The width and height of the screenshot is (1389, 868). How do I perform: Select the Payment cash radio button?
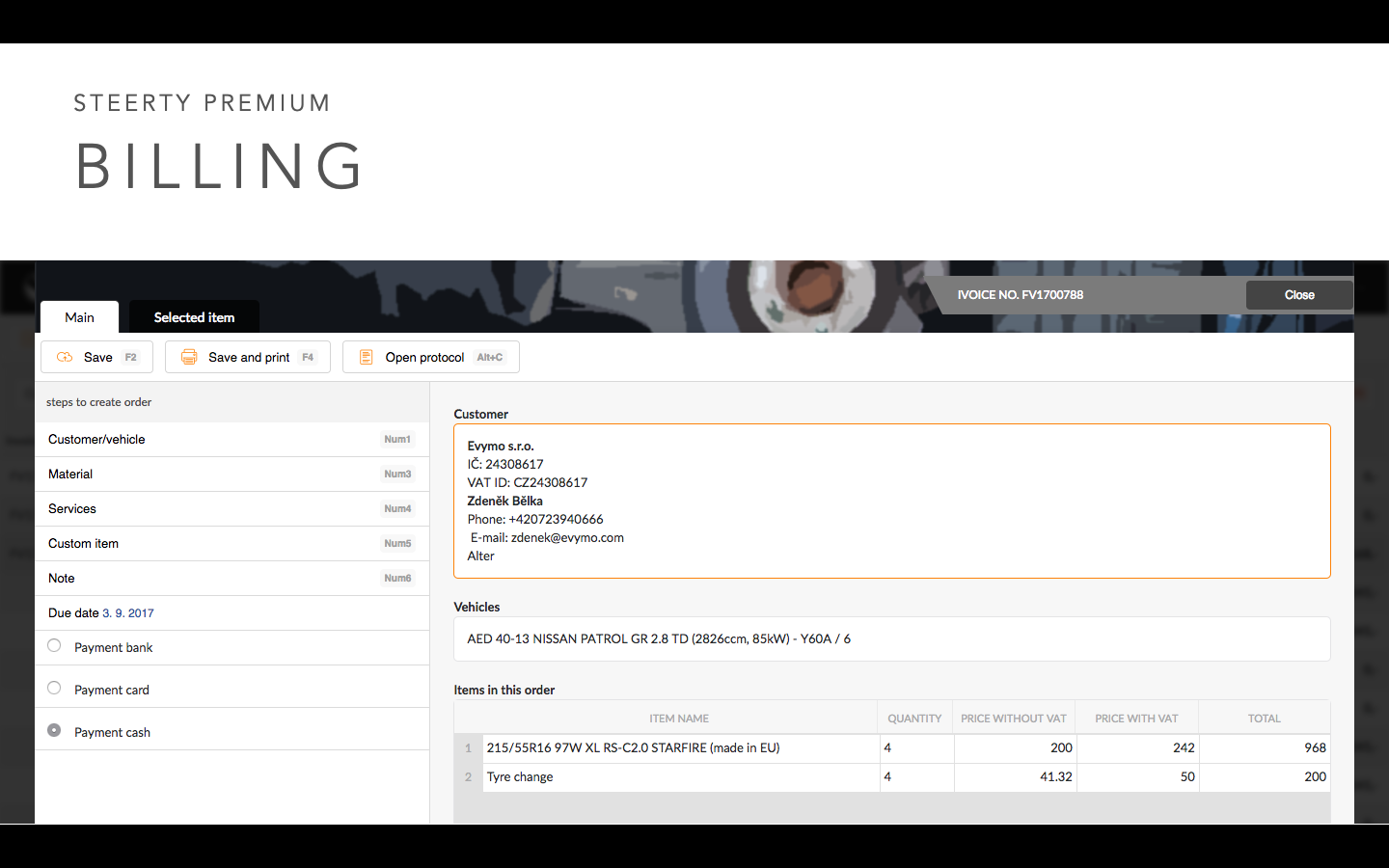[x=54, y=730]
